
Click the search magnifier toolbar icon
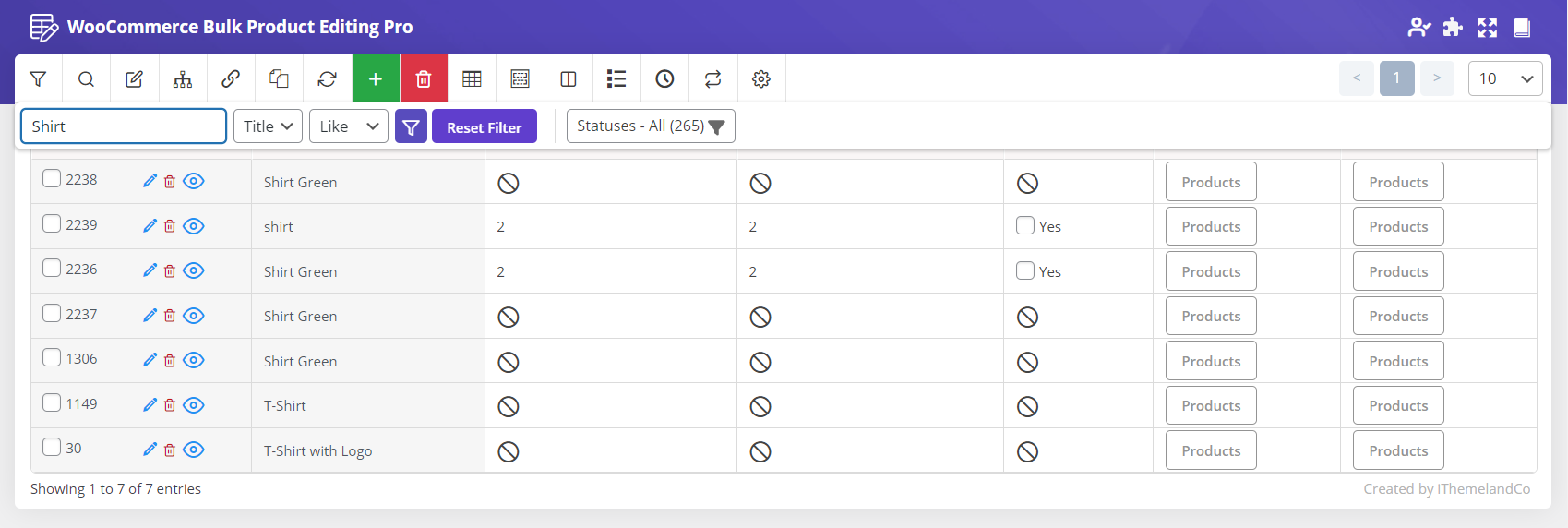[86, 79]
